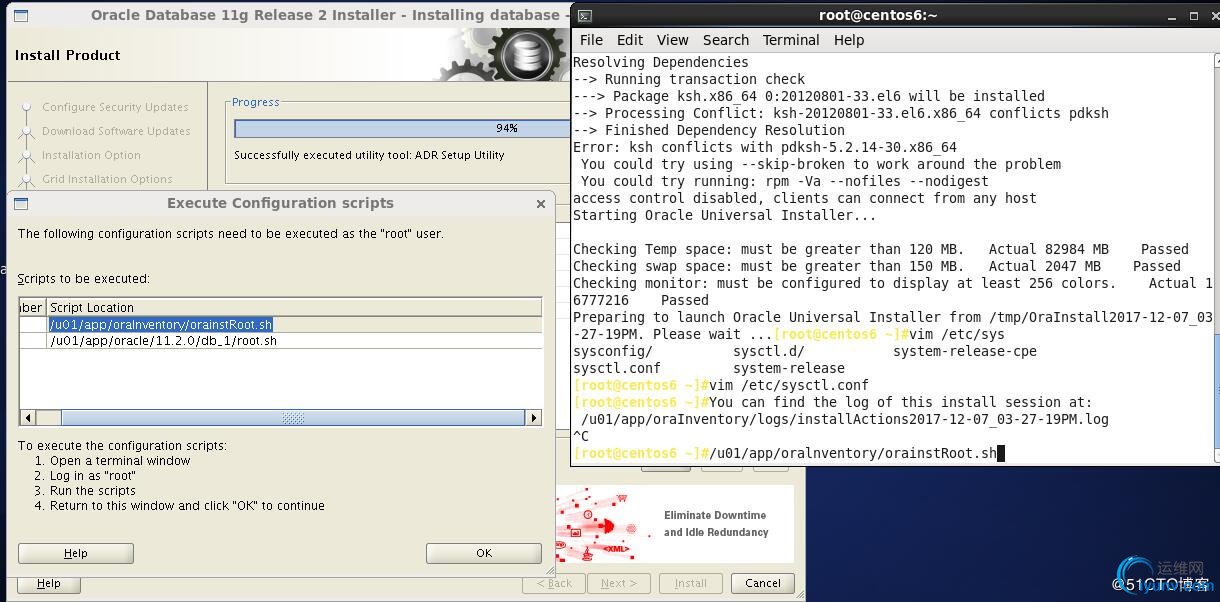This screenshot has width=1220, height=602.
Task: Click the Oracle installer window menu icon
Action: click(x=20, y=15)
